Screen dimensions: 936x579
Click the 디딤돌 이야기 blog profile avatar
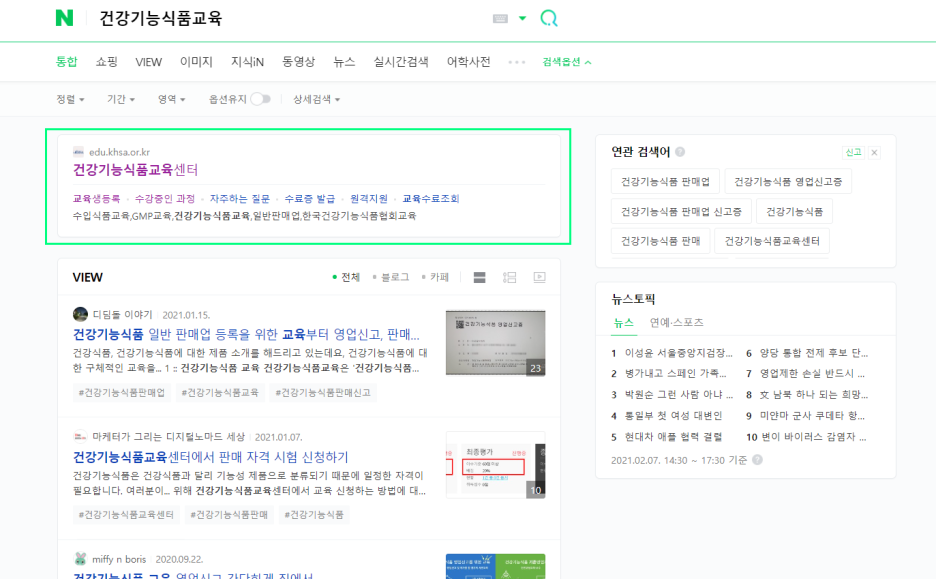[x=80, y=314]
